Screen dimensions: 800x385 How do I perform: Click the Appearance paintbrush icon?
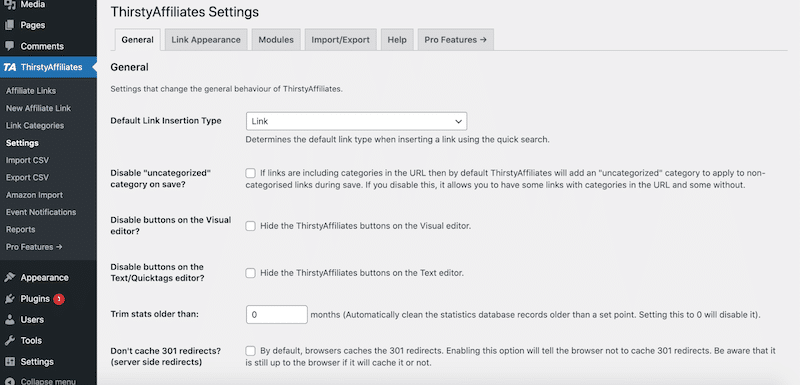tap(9, 277)
